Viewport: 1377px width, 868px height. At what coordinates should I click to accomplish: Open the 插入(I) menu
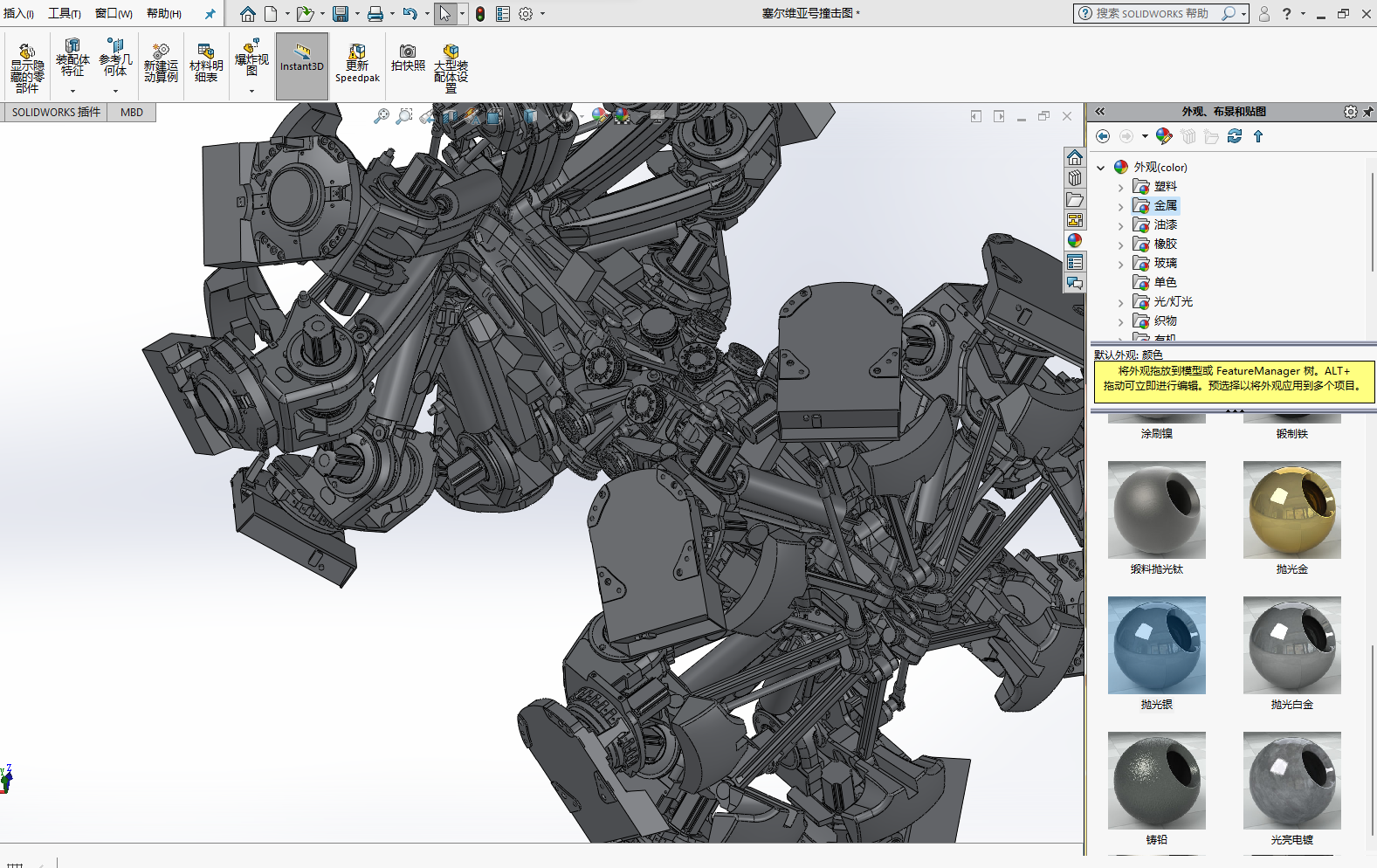click(18, 14)
